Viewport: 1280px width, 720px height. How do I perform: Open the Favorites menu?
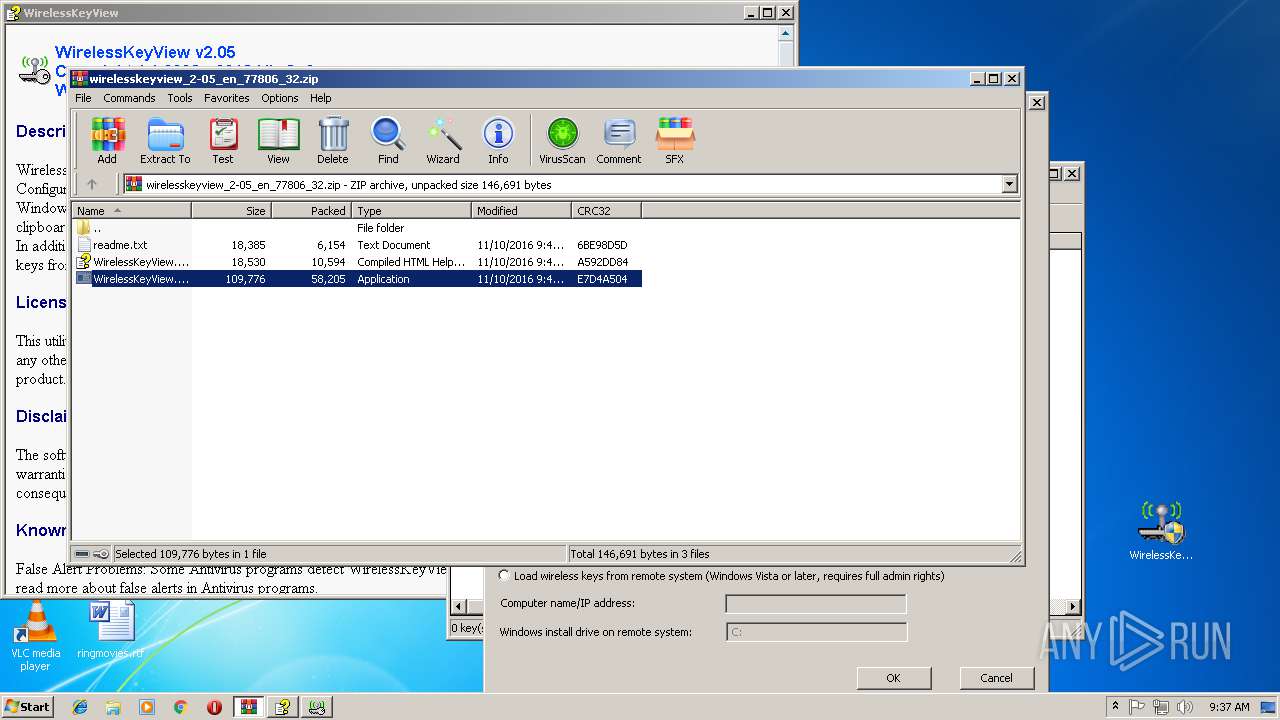(227, 98)
